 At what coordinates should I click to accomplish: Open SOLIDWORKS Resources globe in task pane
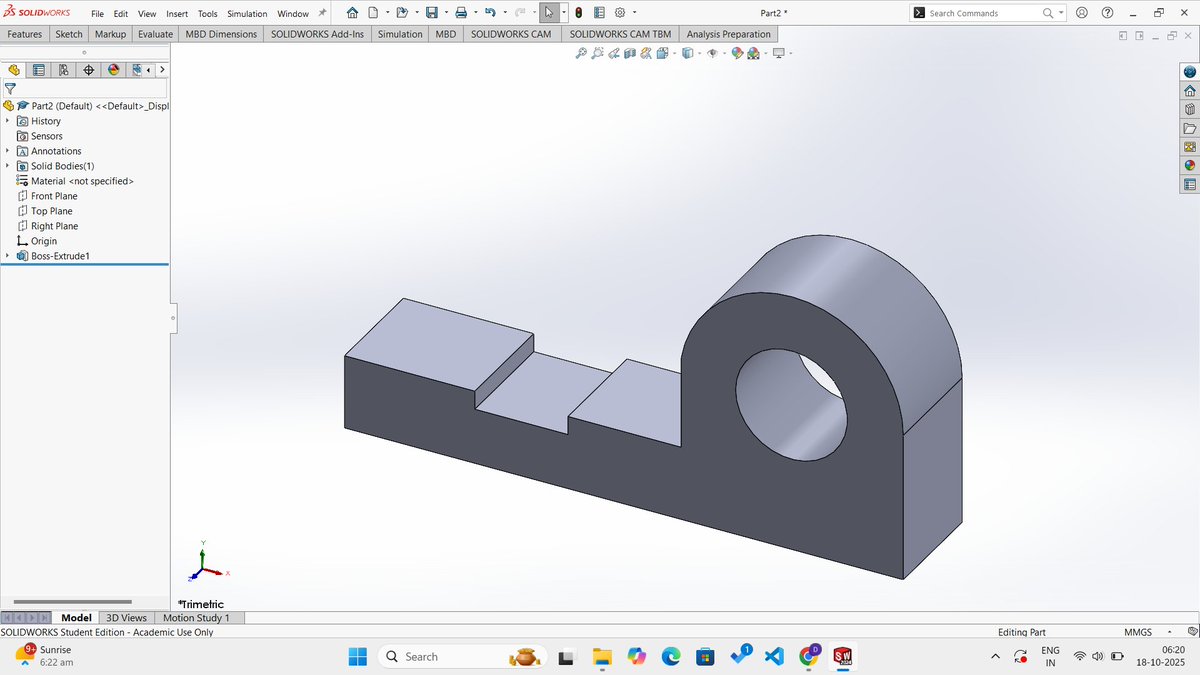point(1189,72)
